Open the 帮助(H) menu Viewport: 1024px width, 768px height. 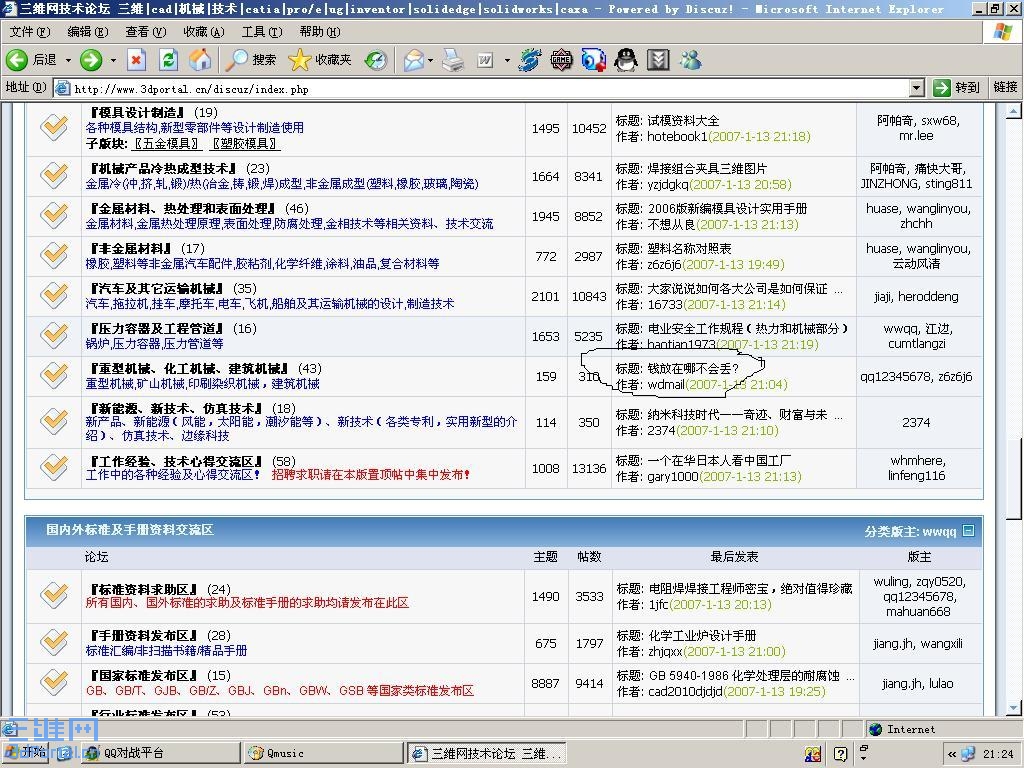[320, 31]
